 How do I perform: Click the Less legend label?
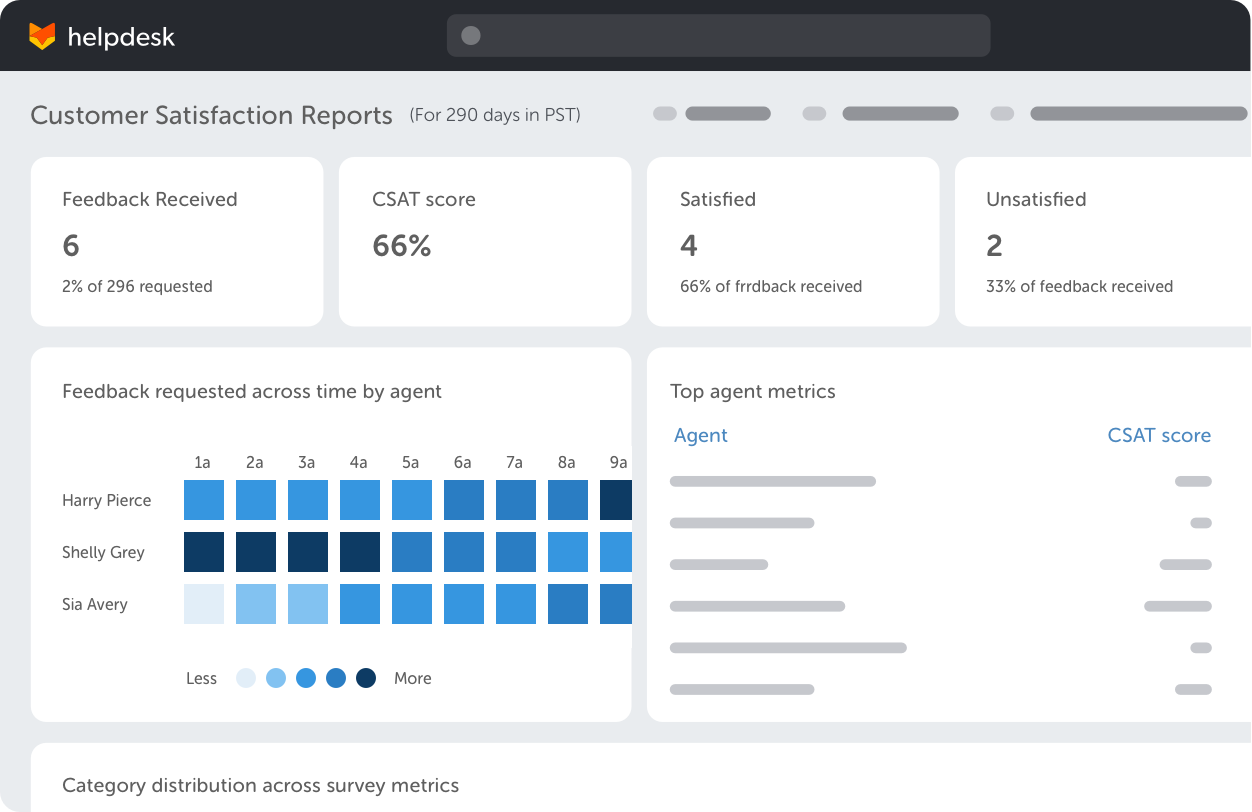pos(201,678)
